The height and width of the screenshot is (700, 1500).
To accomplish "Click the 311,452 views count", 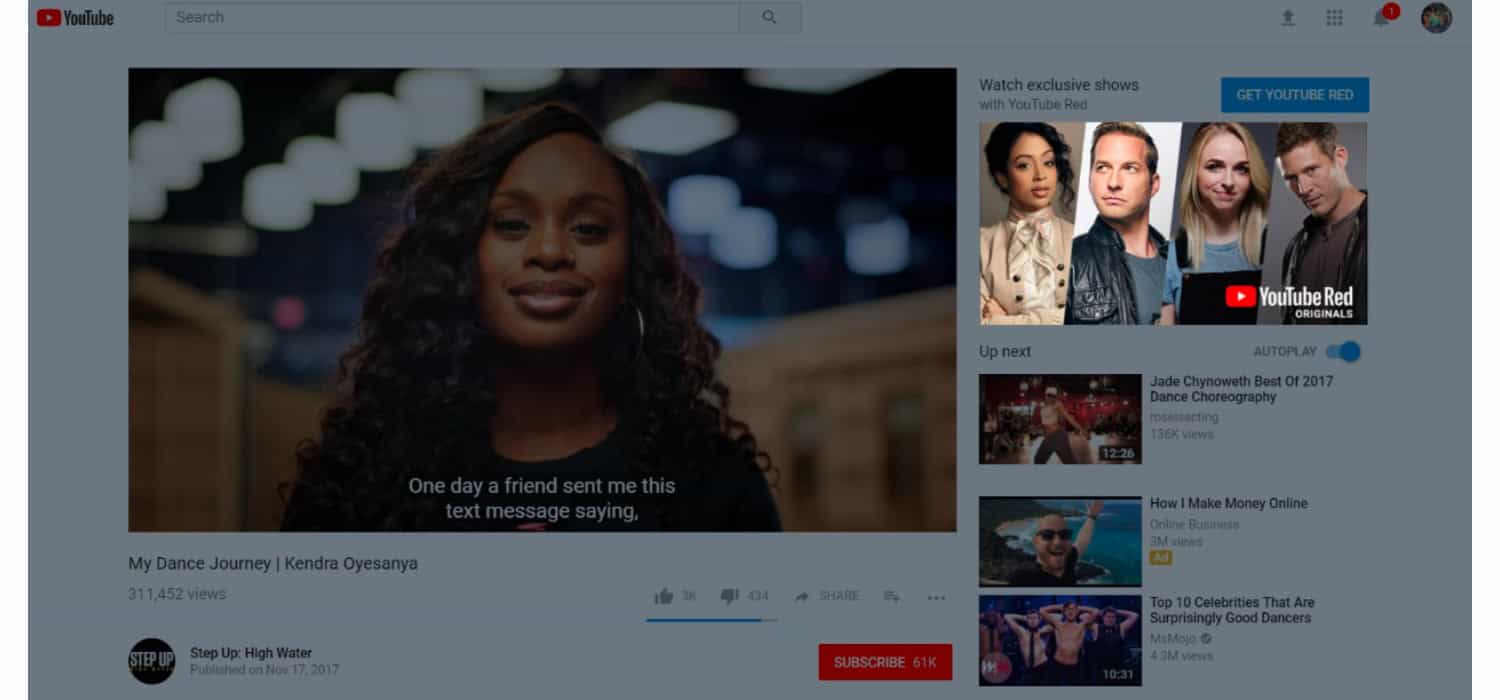I will pyautogui.click(x=177, y=594).
